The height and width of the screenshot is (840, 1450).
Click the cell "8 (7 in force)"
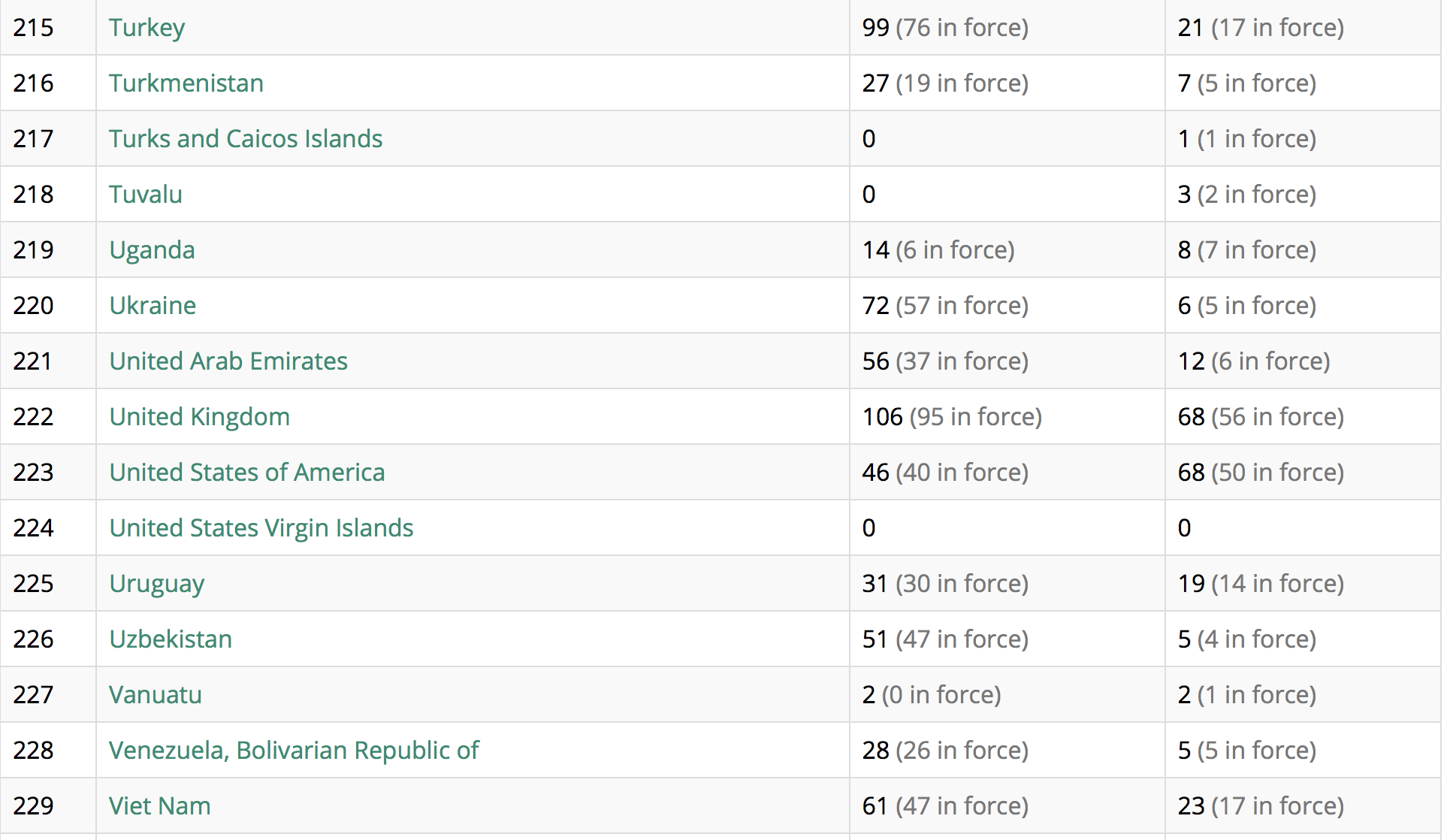pyautogui.click(x=1303, y=250)
